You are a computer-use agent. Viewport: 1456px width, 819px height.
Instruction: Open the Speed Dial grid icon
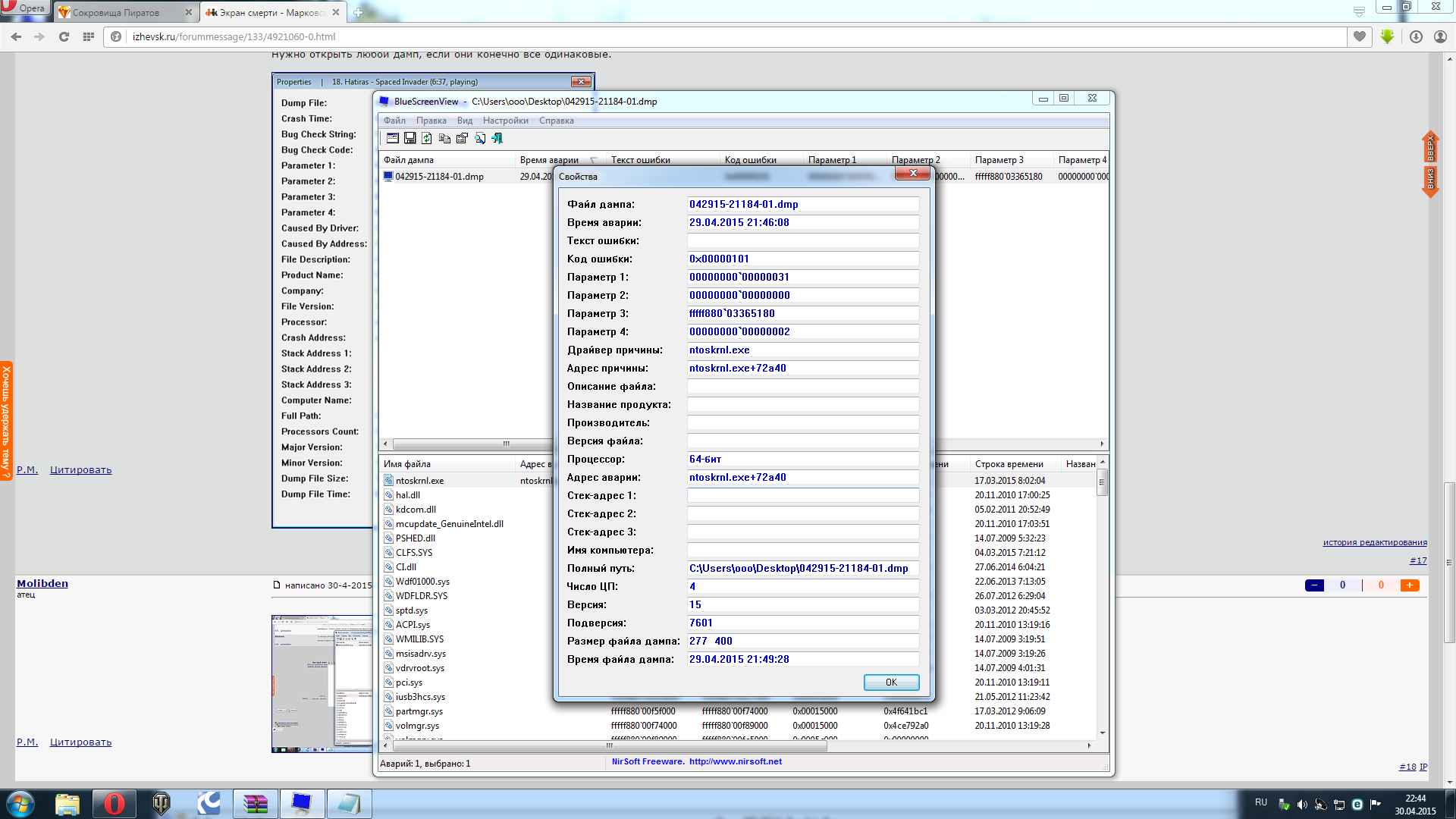89,36
